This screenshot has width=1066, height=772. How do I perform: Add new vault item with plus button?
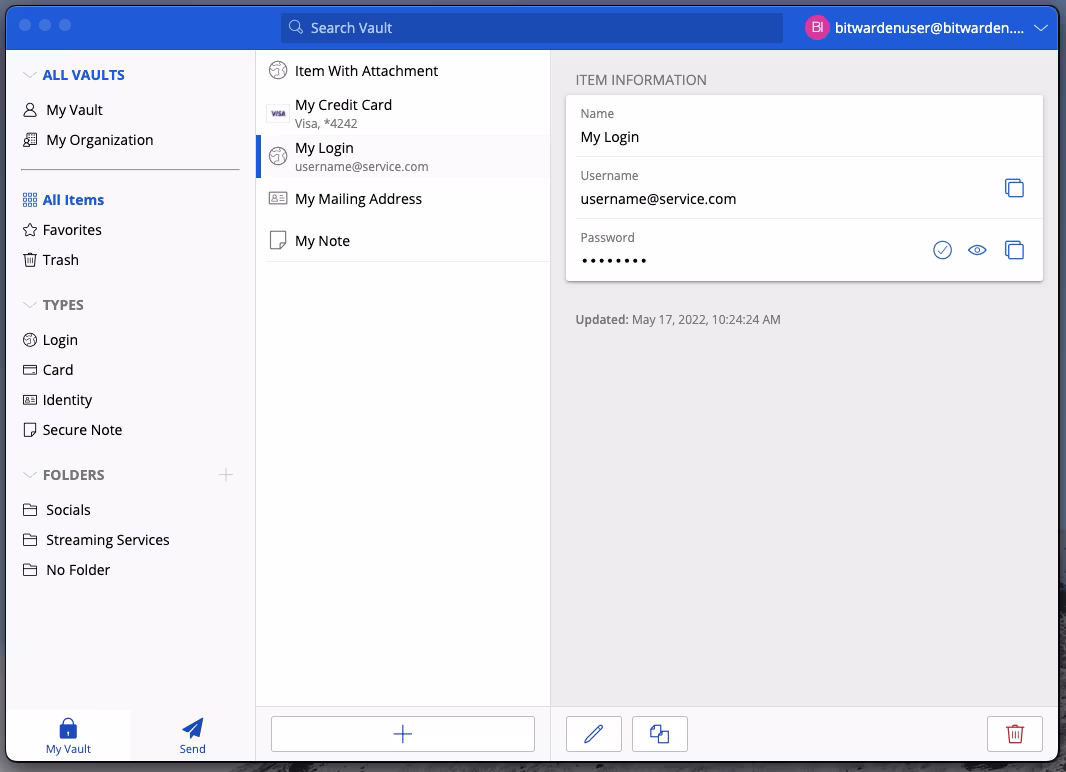(x=403, y=734)
